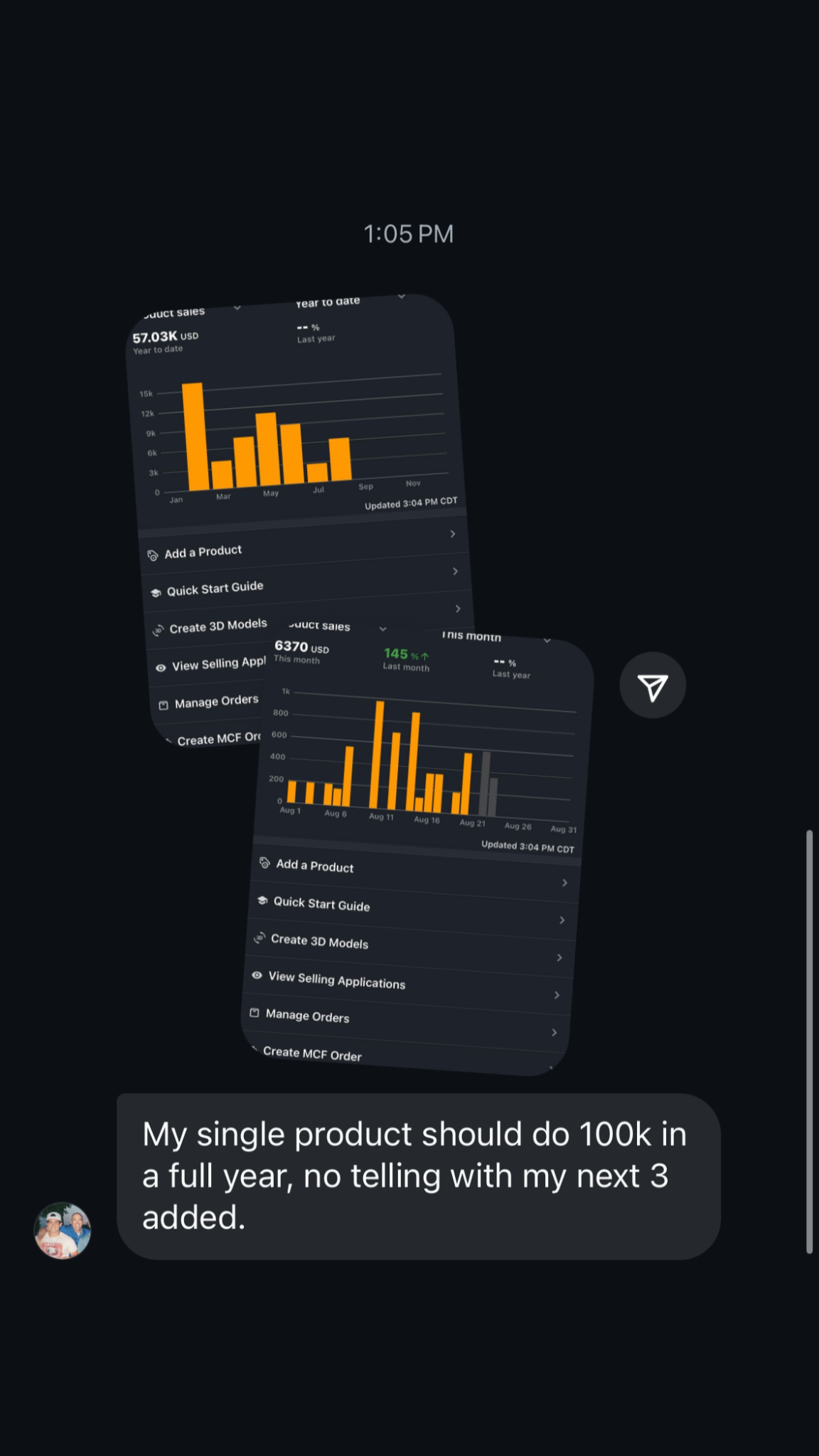Tap the View Selling Applications eye icon
Image resolution: width=819 pixels, height=1456 pixels.
(x=257, y=975)
